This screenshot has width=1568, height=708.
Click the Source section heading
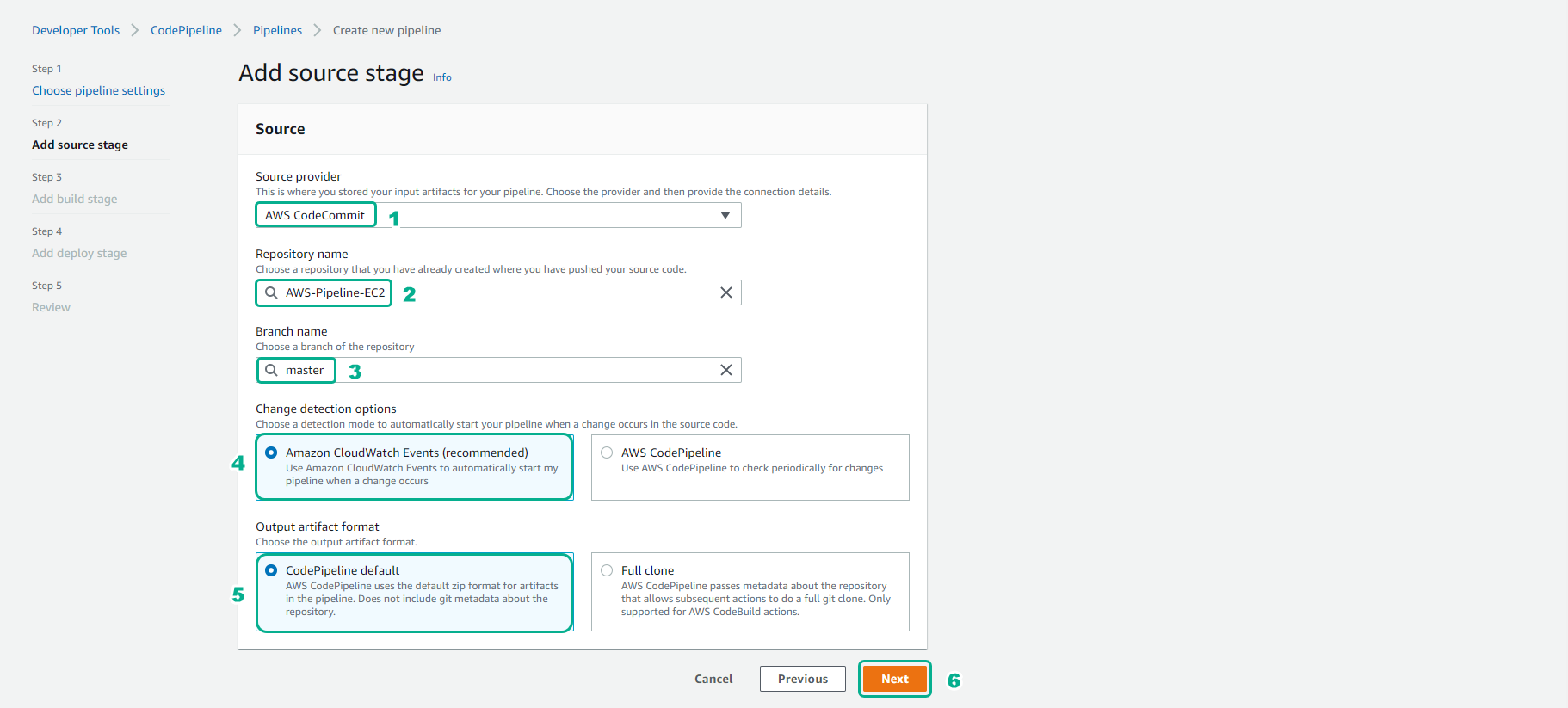pyautogui.click(x=281, y=129)
